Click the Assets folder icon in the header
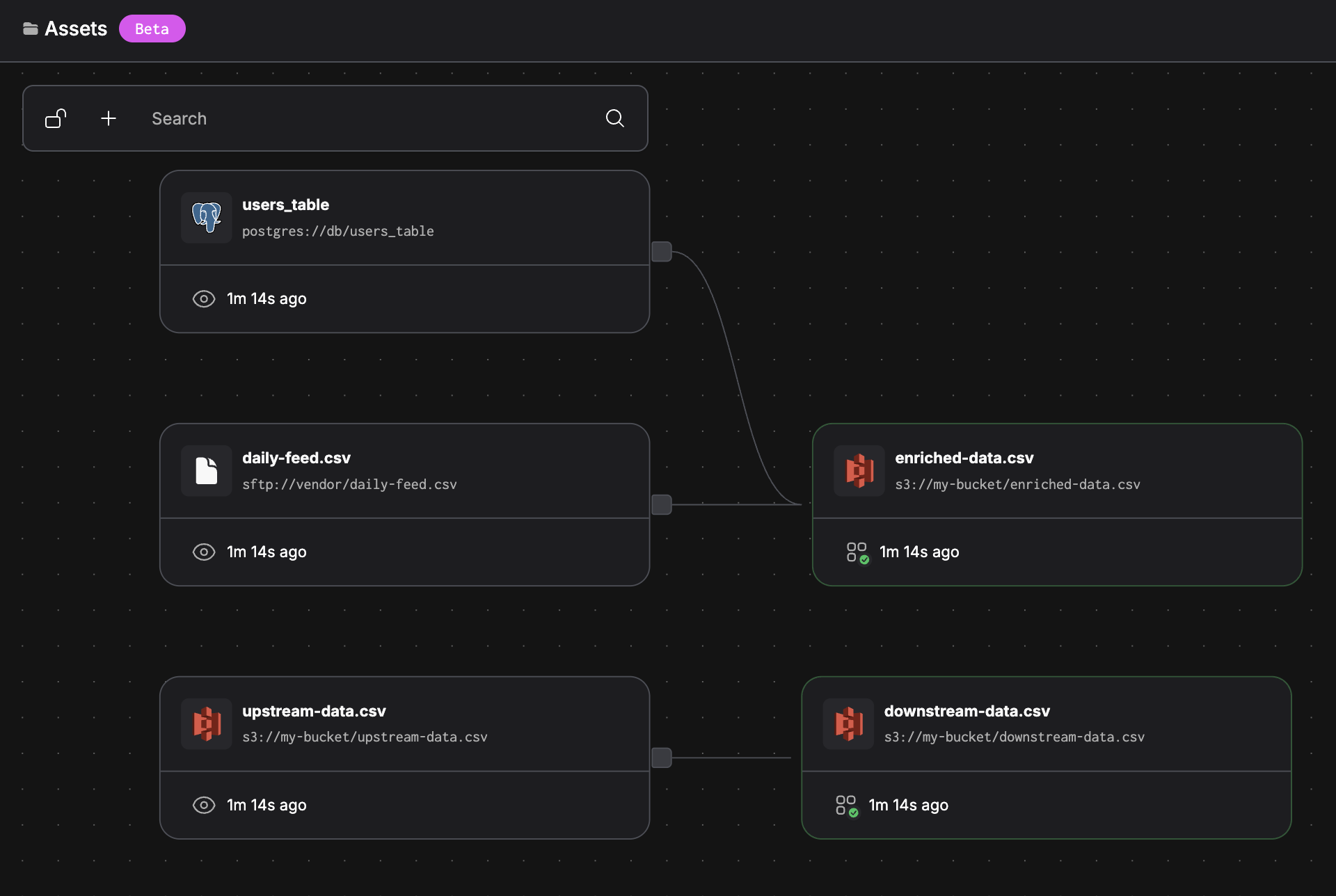 point(30,29)
